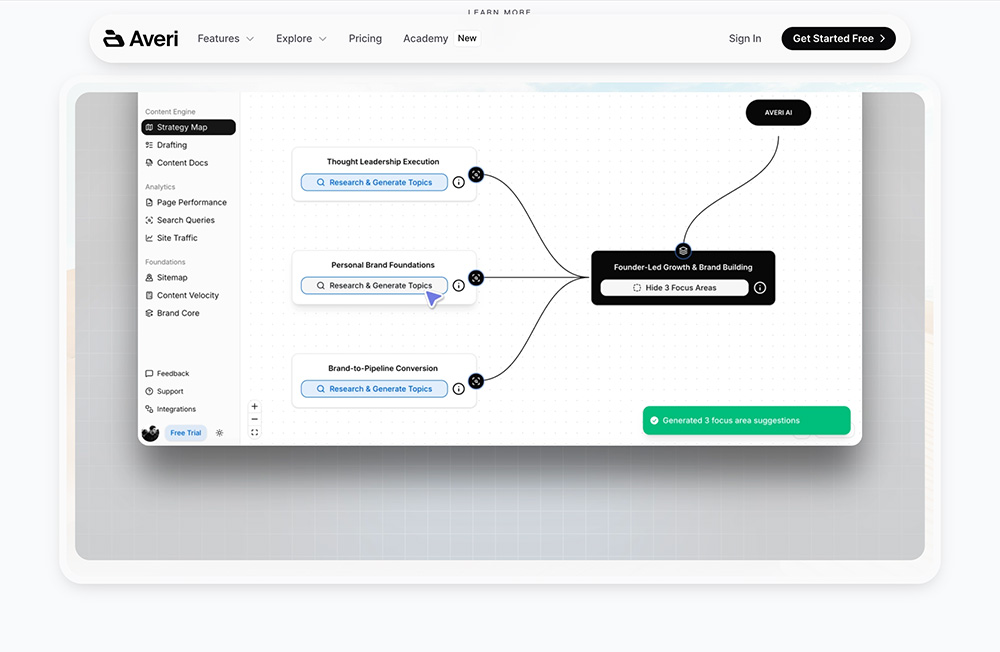Research & Generate Topics for Brand-to-Pipeline Conversion
This screenshot has width=1000, height=652.
(374, 389)
